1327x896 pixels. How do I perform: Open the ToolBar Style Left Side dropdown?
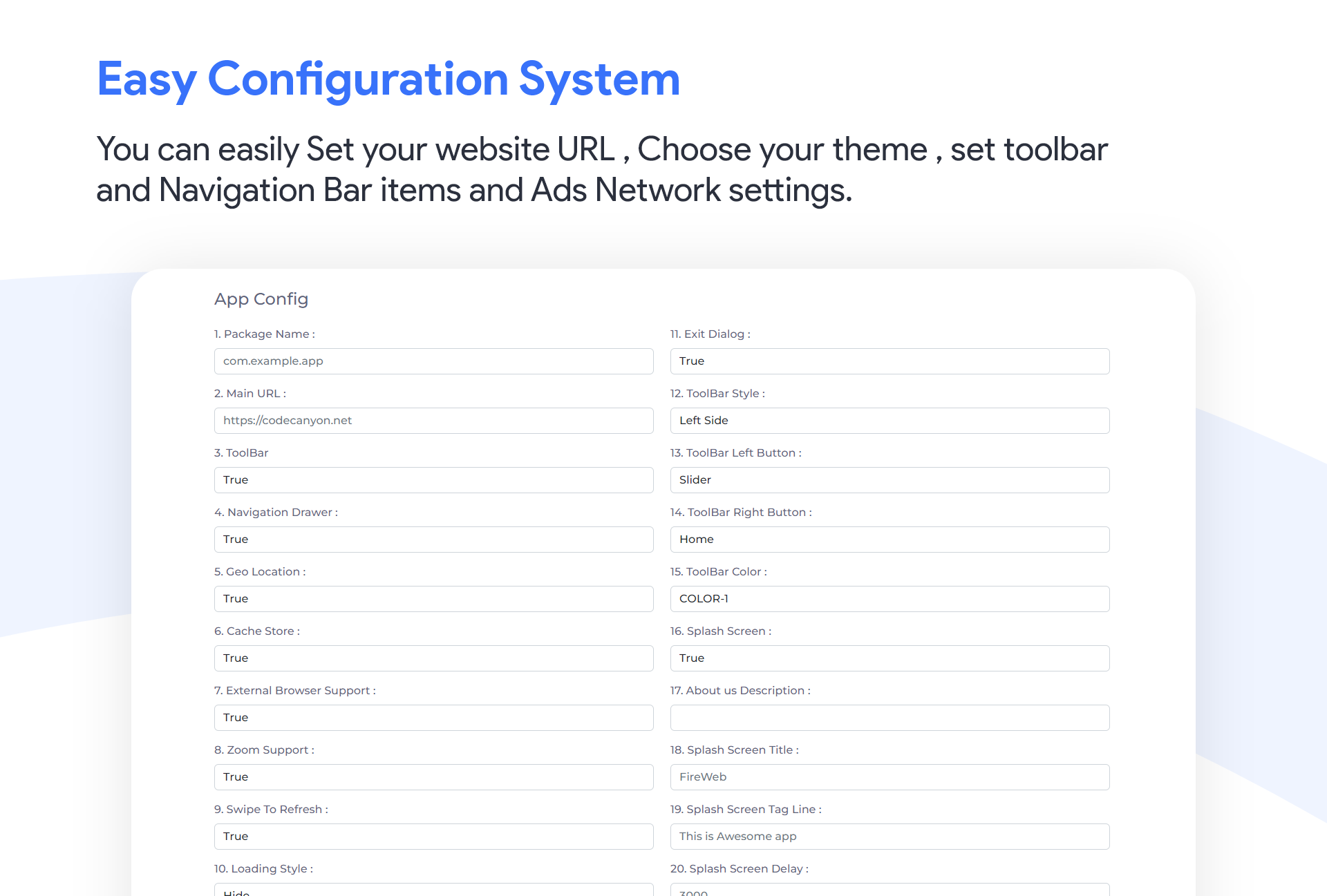click(890, 420)
